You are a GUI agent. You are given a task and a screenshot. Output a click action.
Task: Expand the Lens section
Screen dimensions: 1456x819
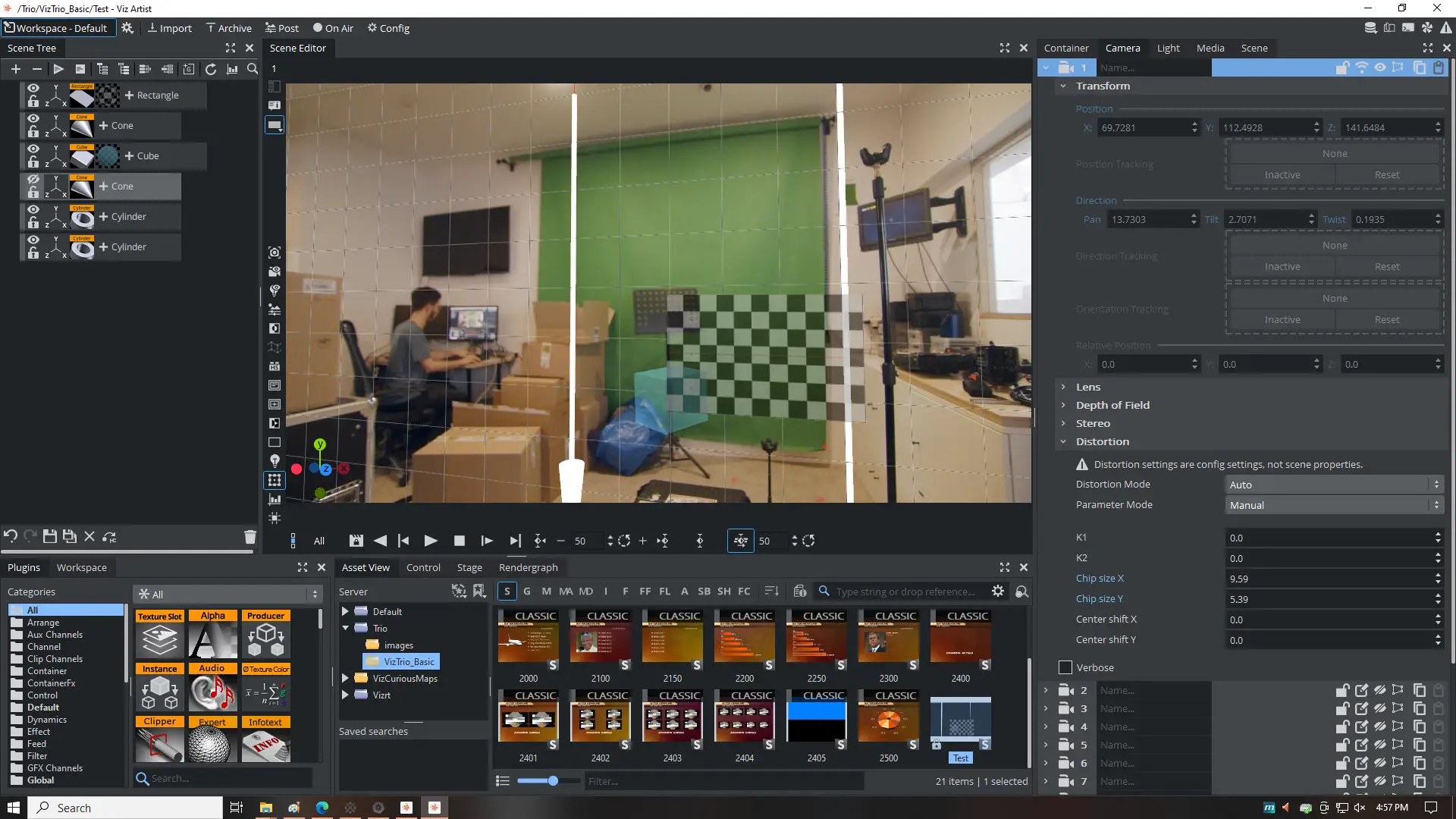pyautogui.click(x=1064, y=387)
